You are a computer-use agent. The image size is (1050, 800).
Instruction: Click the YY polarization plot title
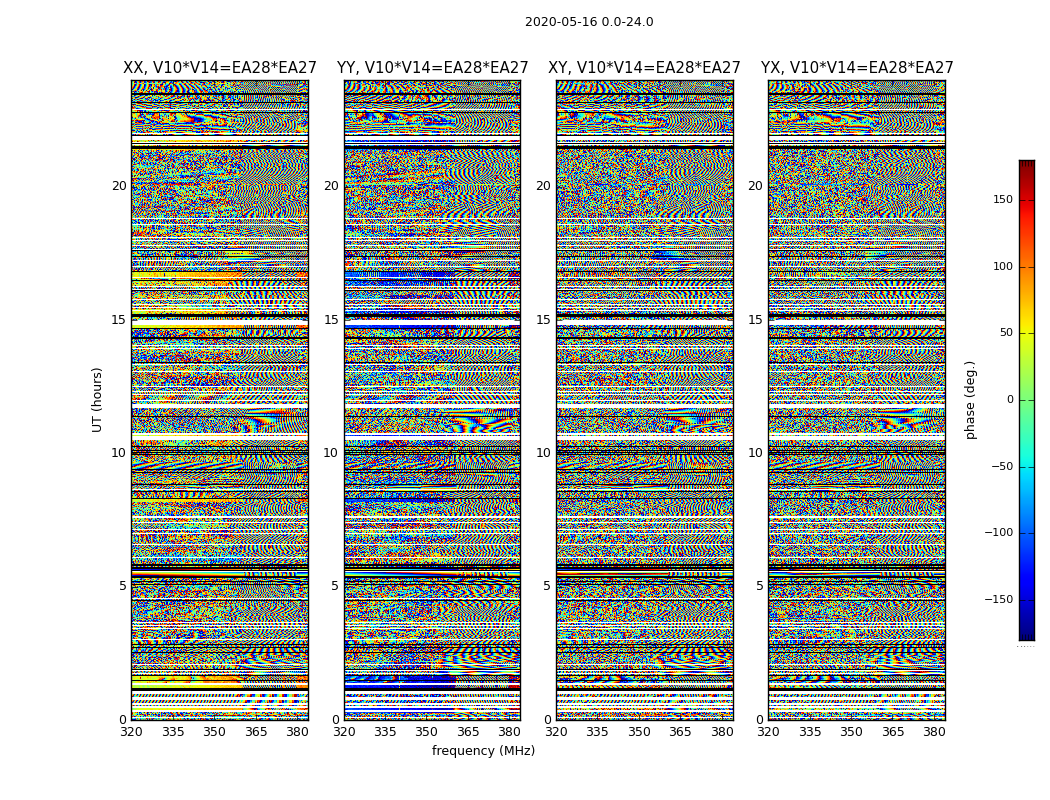(x=433, y=68)
